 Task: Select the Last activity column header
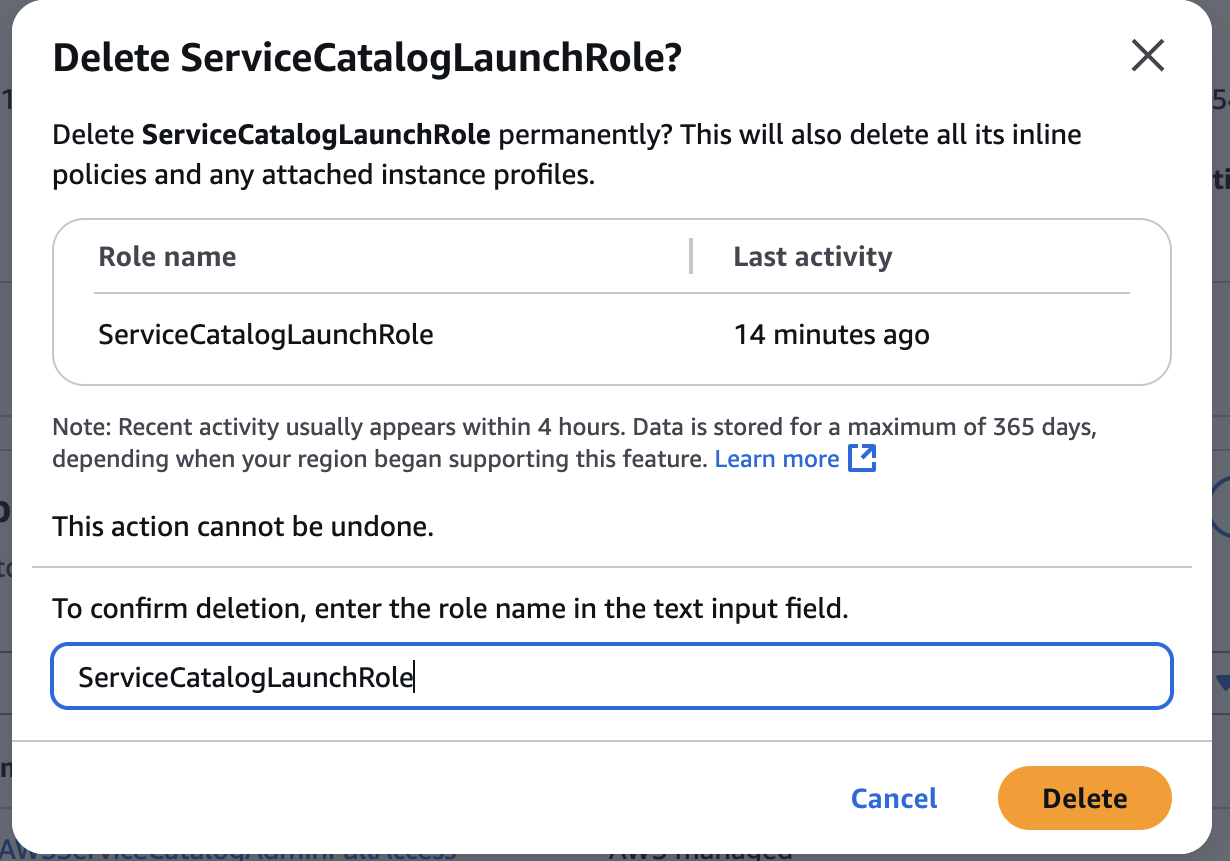point(812,256)
